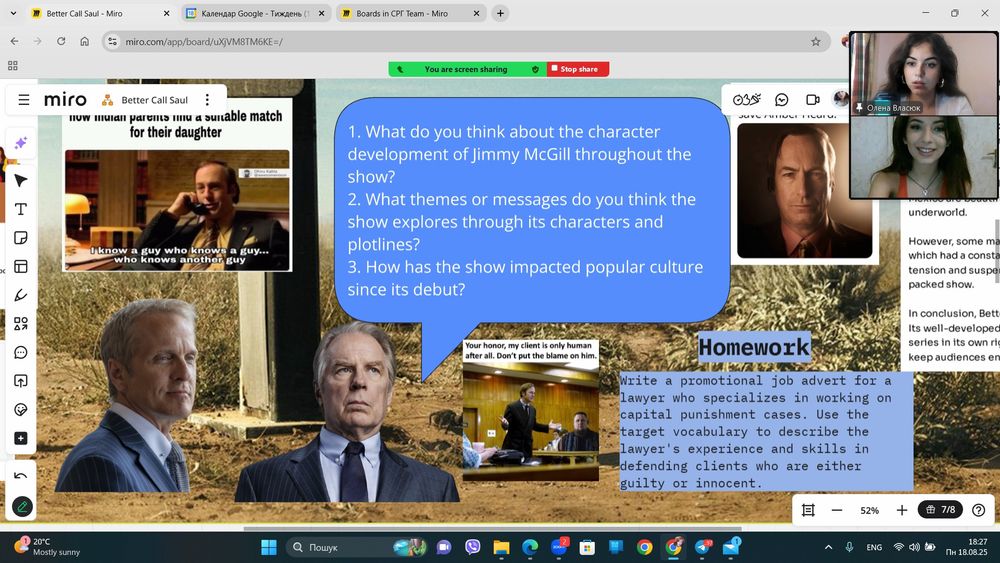This screenshot has height=563, width=1000.
Task: Choose the Select cursor tool
Action: [20, 181]
